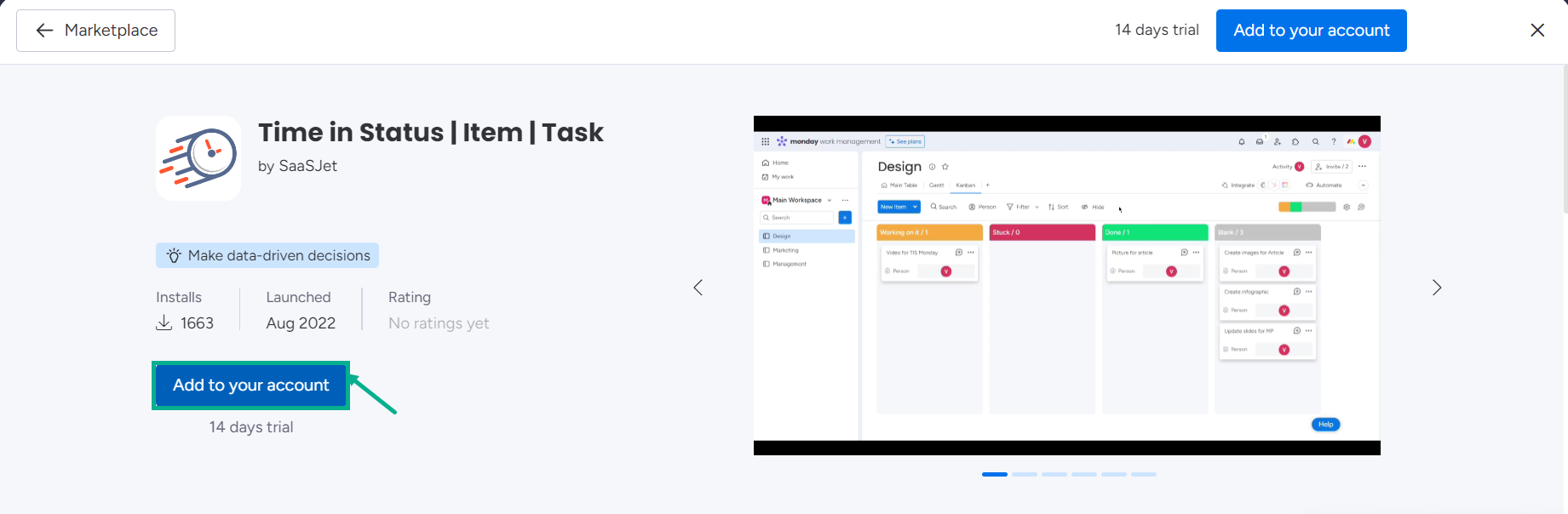Click the highlighted Add to your account button below stats
The image size is (1568, 514).
[251, 385]
